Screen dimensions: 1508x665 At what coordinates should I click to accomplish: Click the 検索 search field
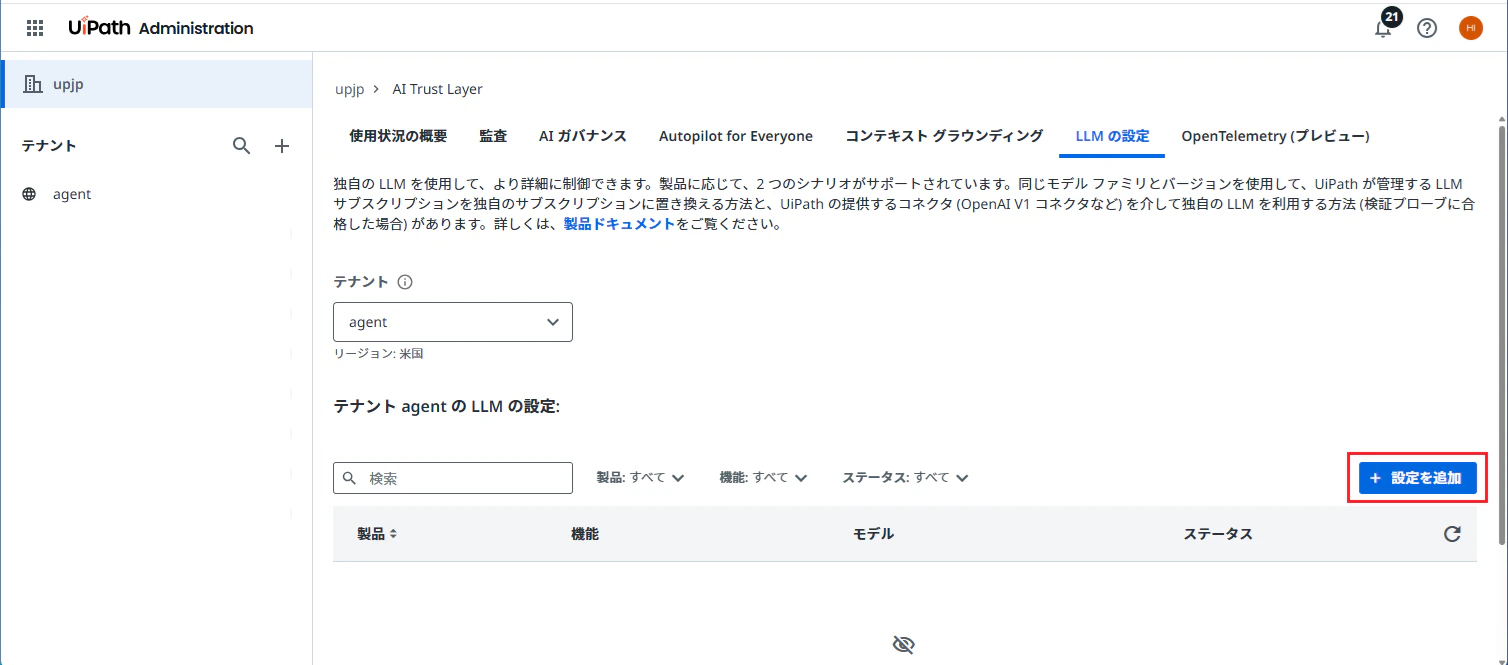453,478
